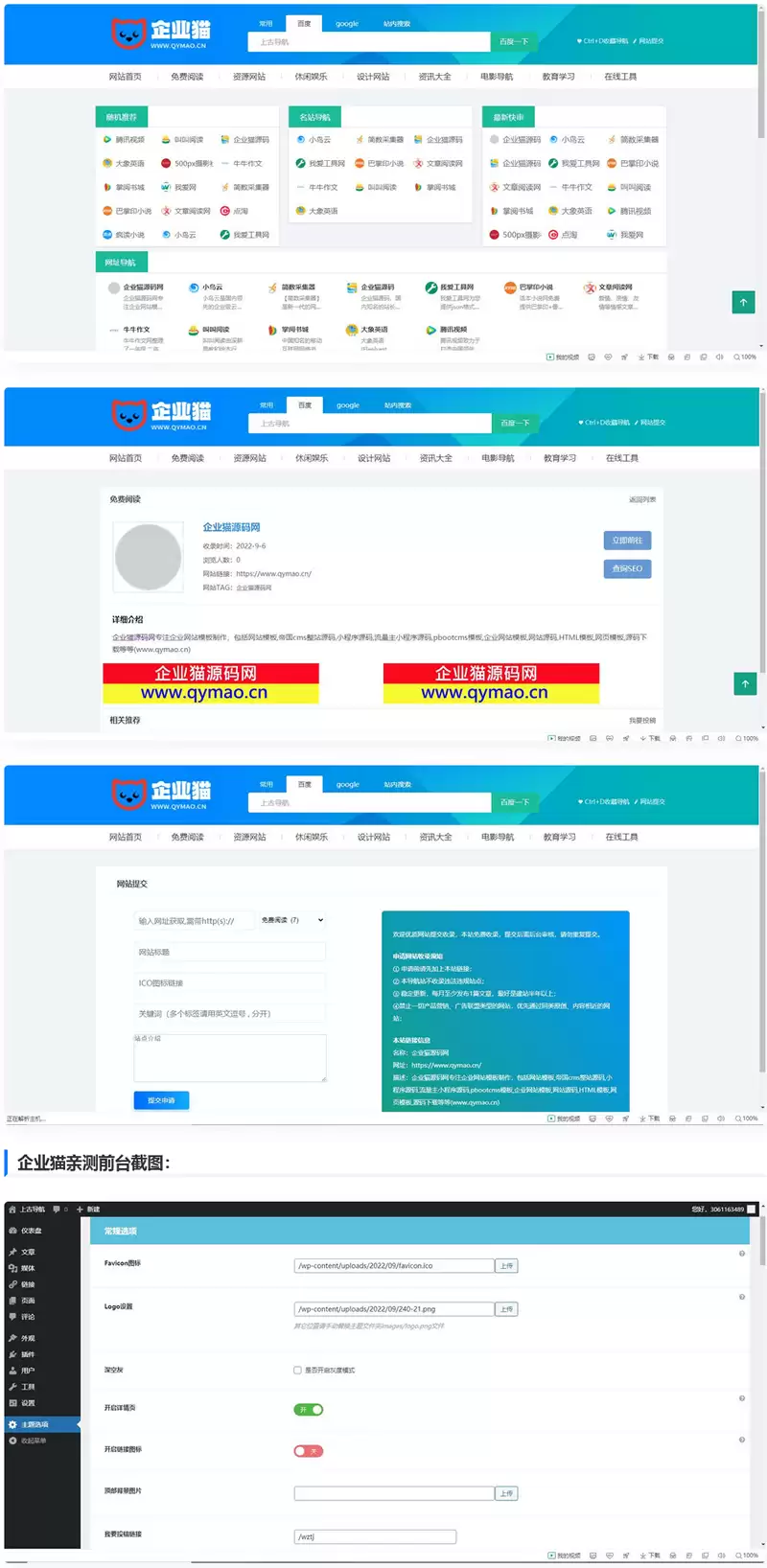Open 插件 plugins icon in admin sidebar

pyautogui.click(x=12, y=1354)
